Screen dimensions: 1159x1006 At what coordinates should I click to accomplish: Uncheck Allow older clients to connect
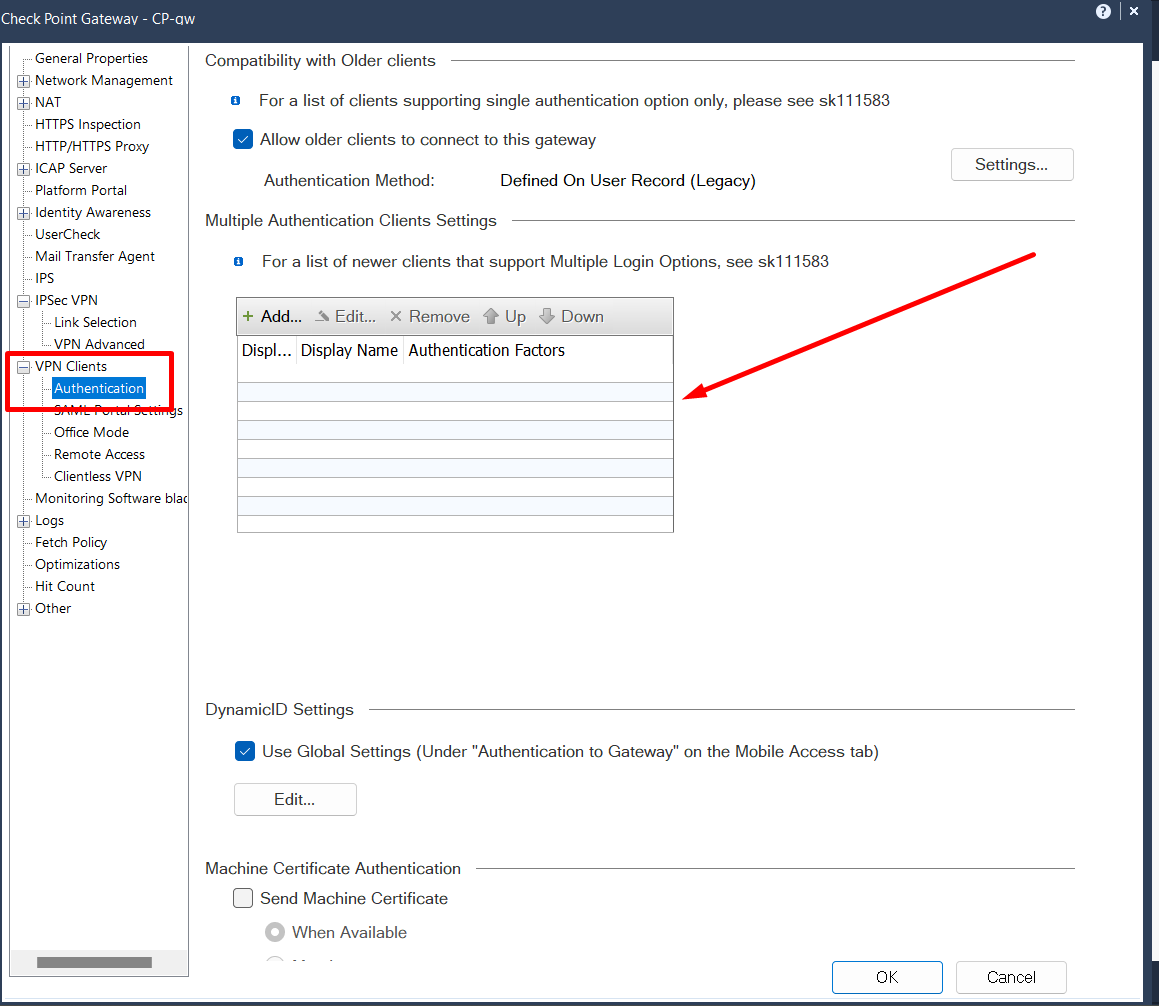click(243, 139)
